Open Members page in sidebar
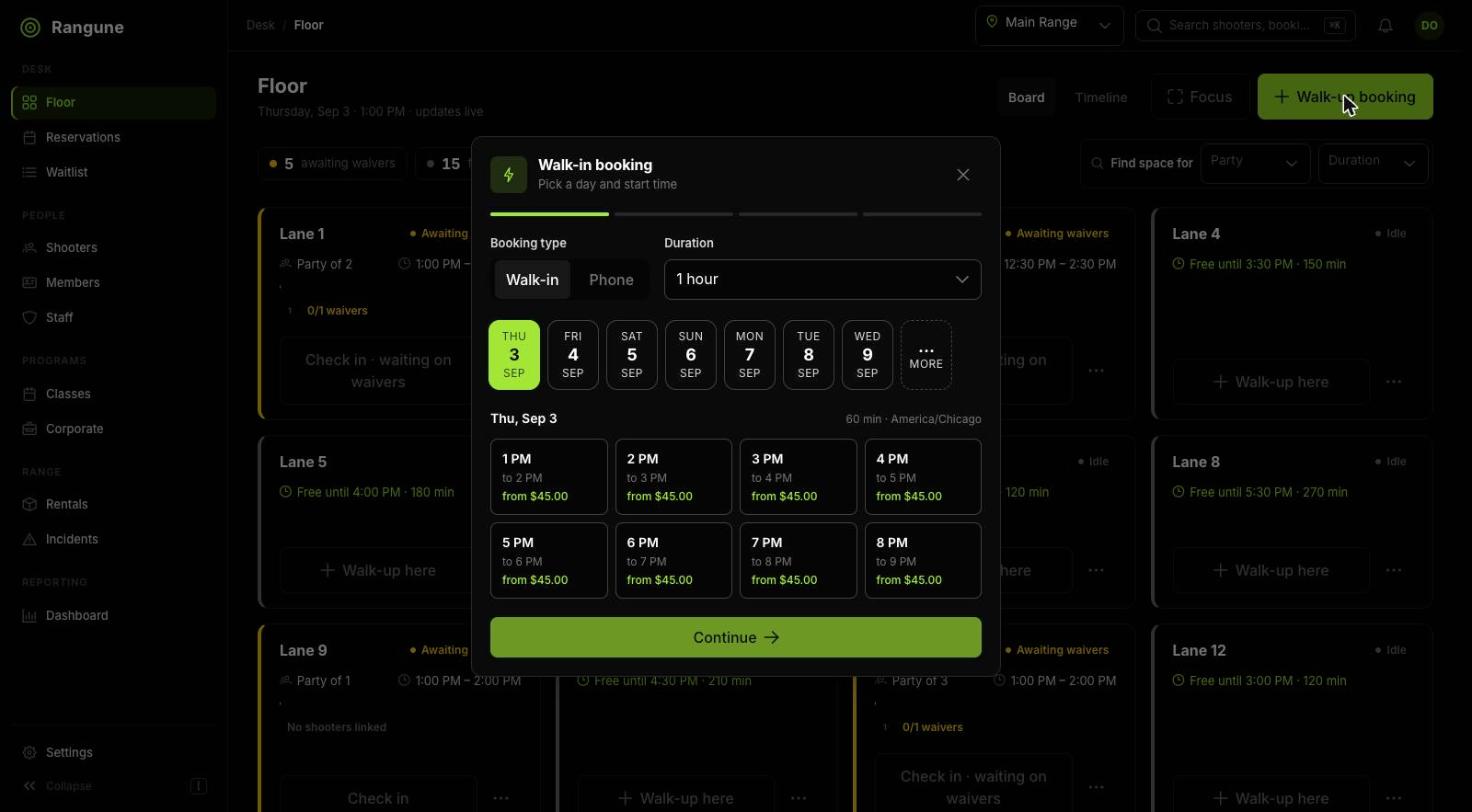The width and height of the screenshot is (1472, 812). 113,282
